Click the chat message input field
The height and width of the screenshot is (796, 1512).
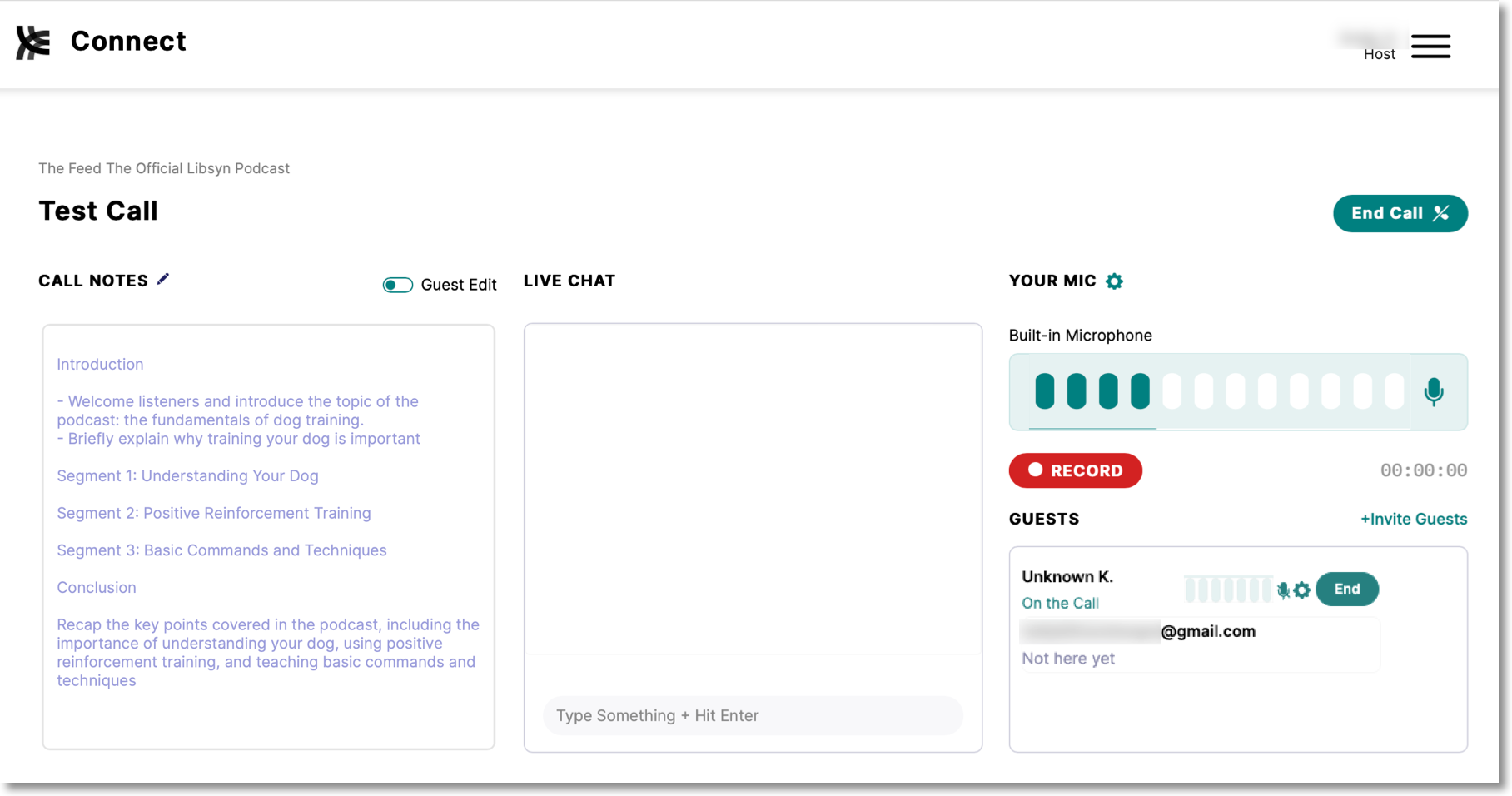pyautogui.click(x=752, y=715)
